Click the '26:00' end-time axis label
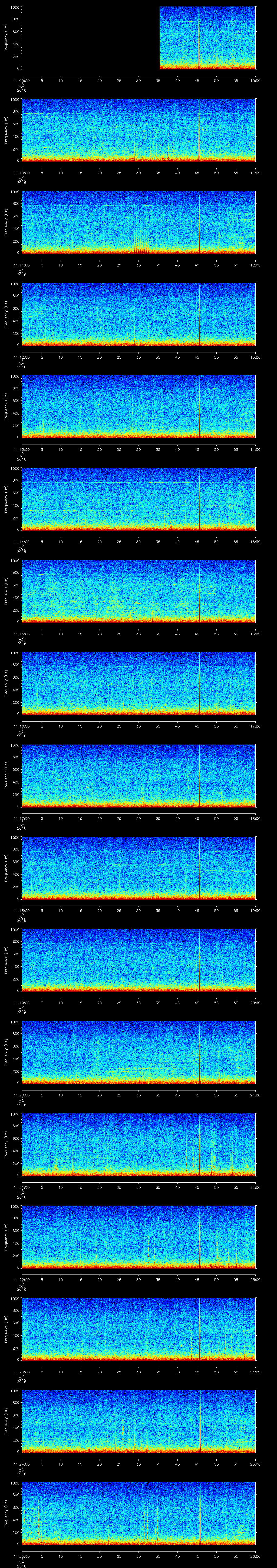The image size is (277, 1568). point(255,1556)
